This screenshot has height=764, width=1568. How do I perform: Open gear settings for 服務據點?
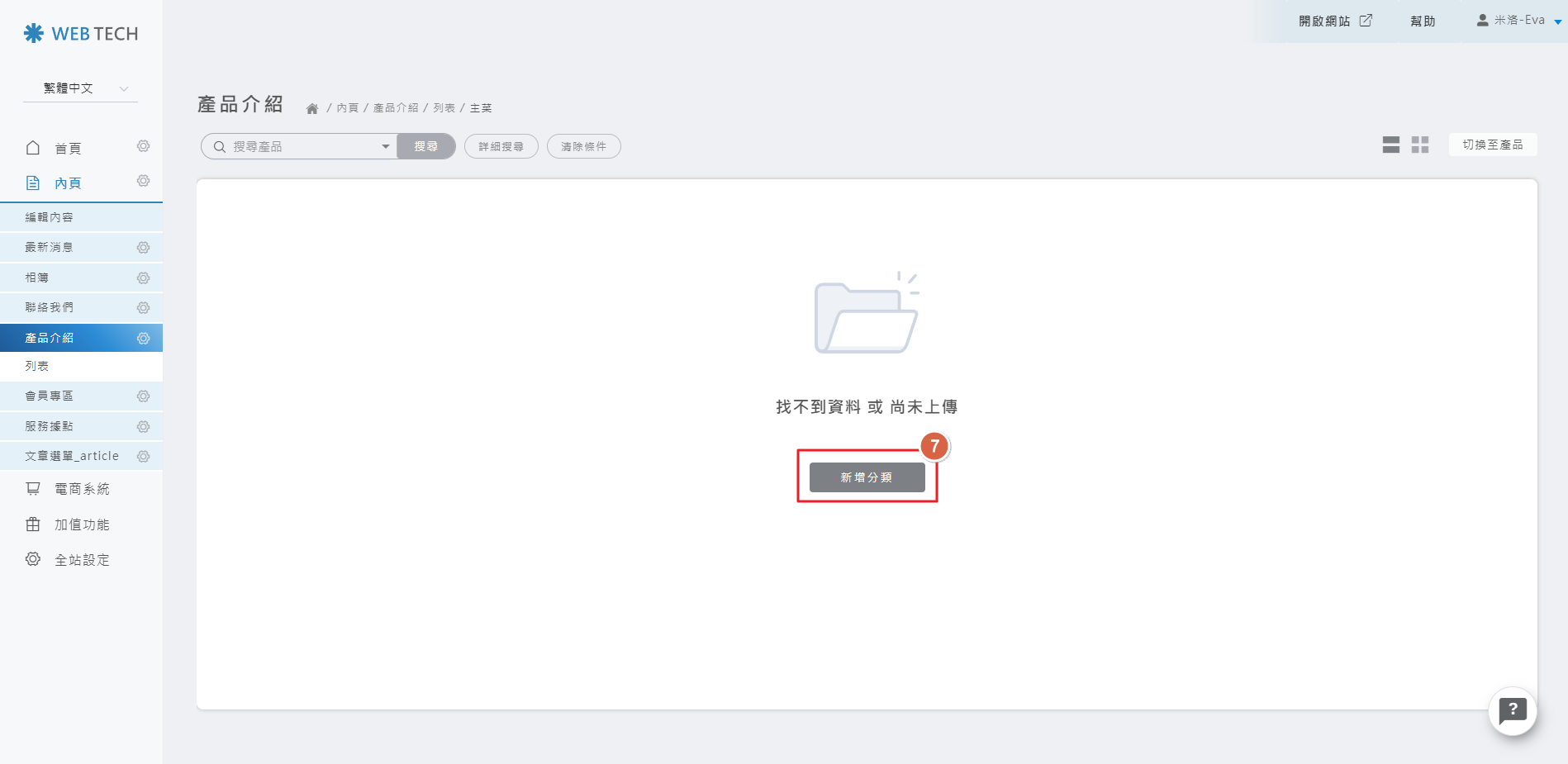click(143, 427)
